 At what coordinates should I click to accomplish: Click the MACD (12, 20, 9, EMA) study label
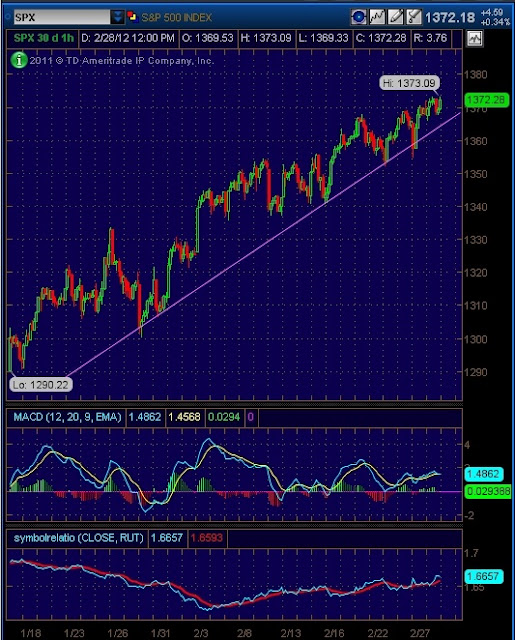(x=67, y=417)
